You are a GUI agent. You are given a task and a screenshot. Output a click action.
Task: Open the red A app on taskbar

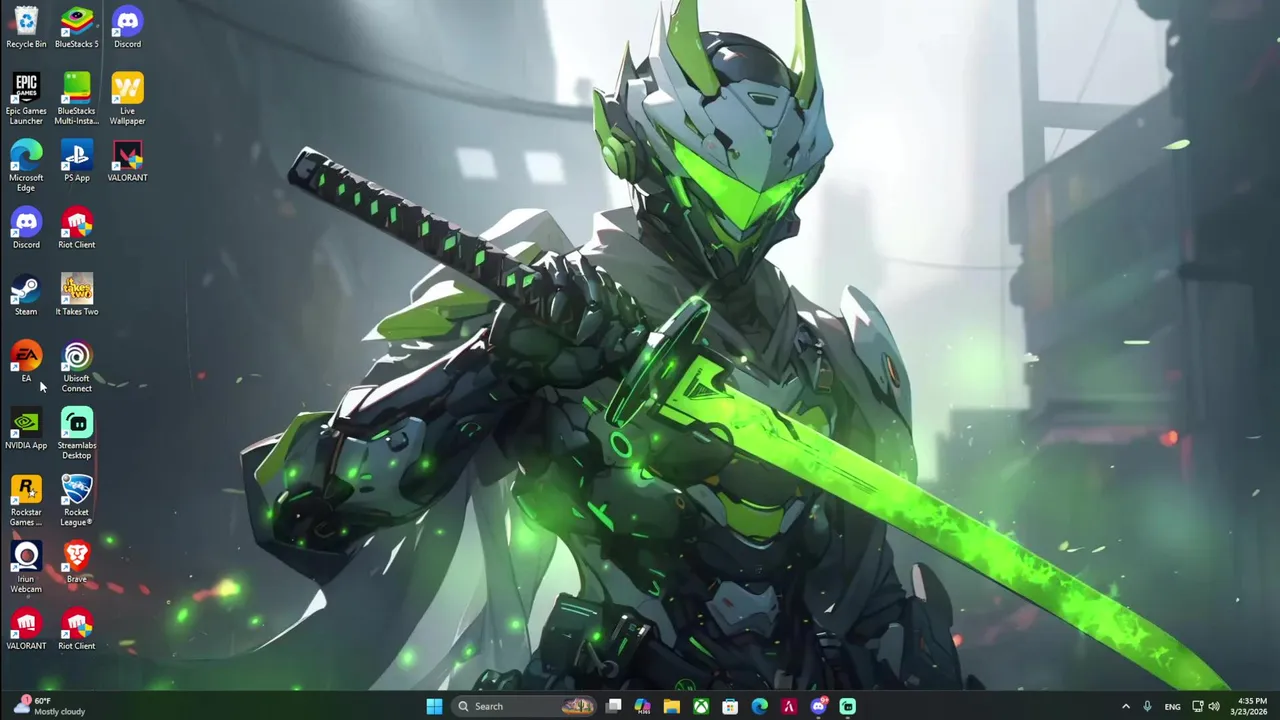point(789,706)
